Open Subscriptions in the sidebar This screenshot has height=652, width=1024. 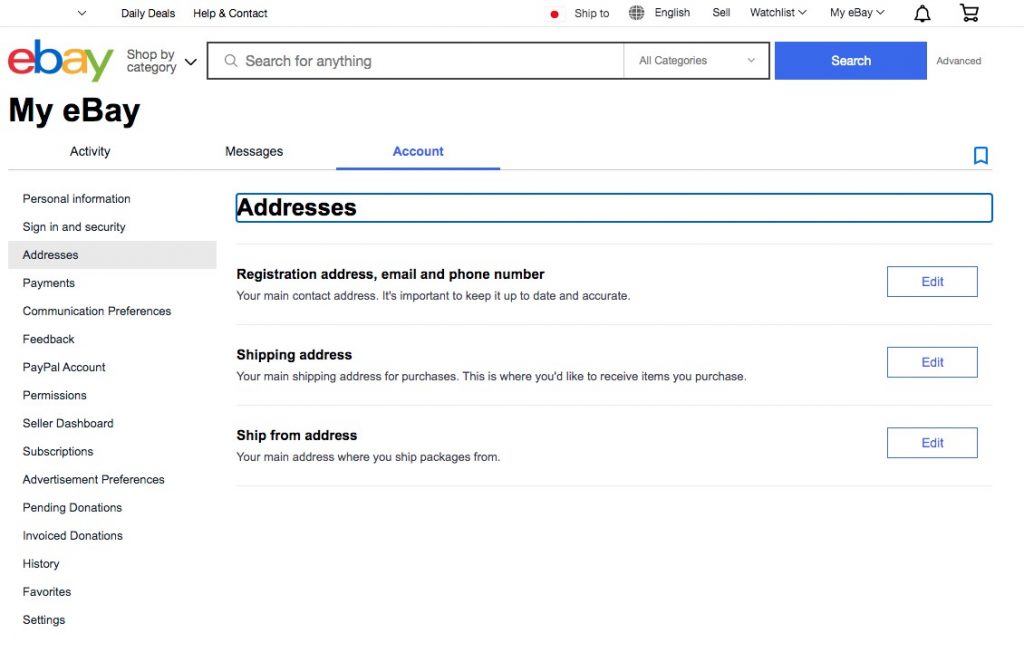(57, 451)
